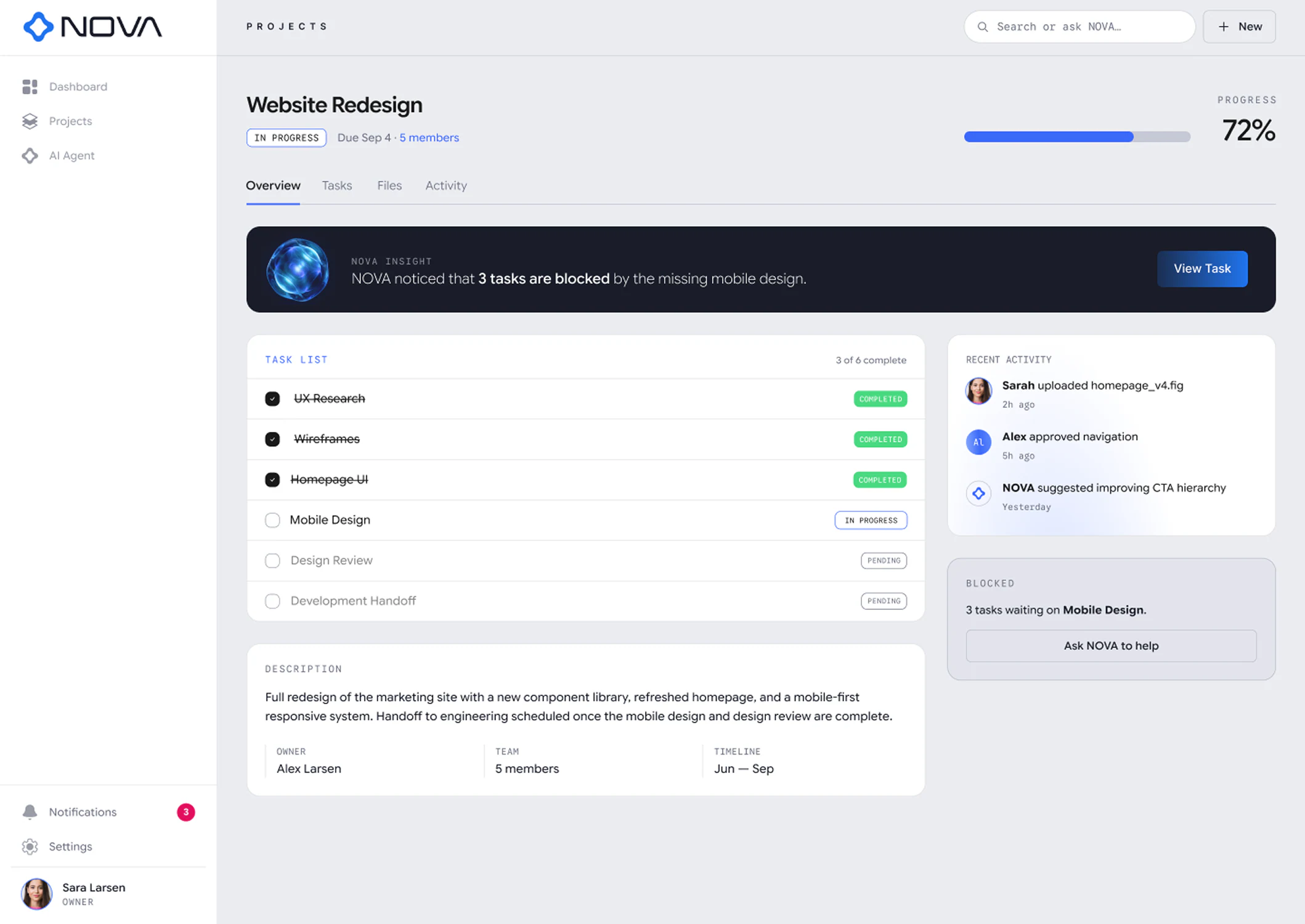1305x924 pixels.
Task: Click the Mobile Design IN PROGRESS badge
Action: pyautogui.click(x=871, y=520)
